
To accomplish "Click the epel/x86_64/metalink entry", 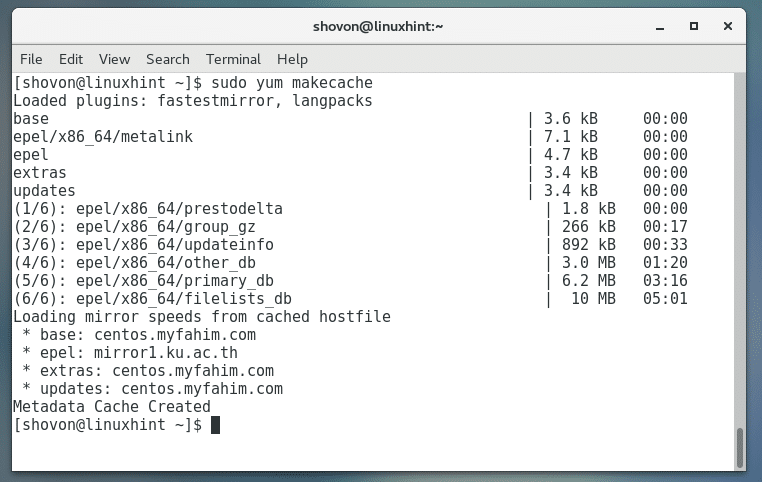I will [103, 137].
